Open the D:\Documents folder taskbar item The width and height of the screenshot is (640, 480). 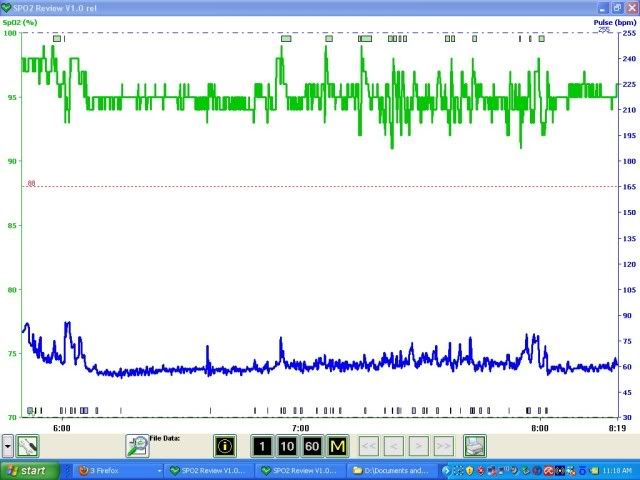389,470
